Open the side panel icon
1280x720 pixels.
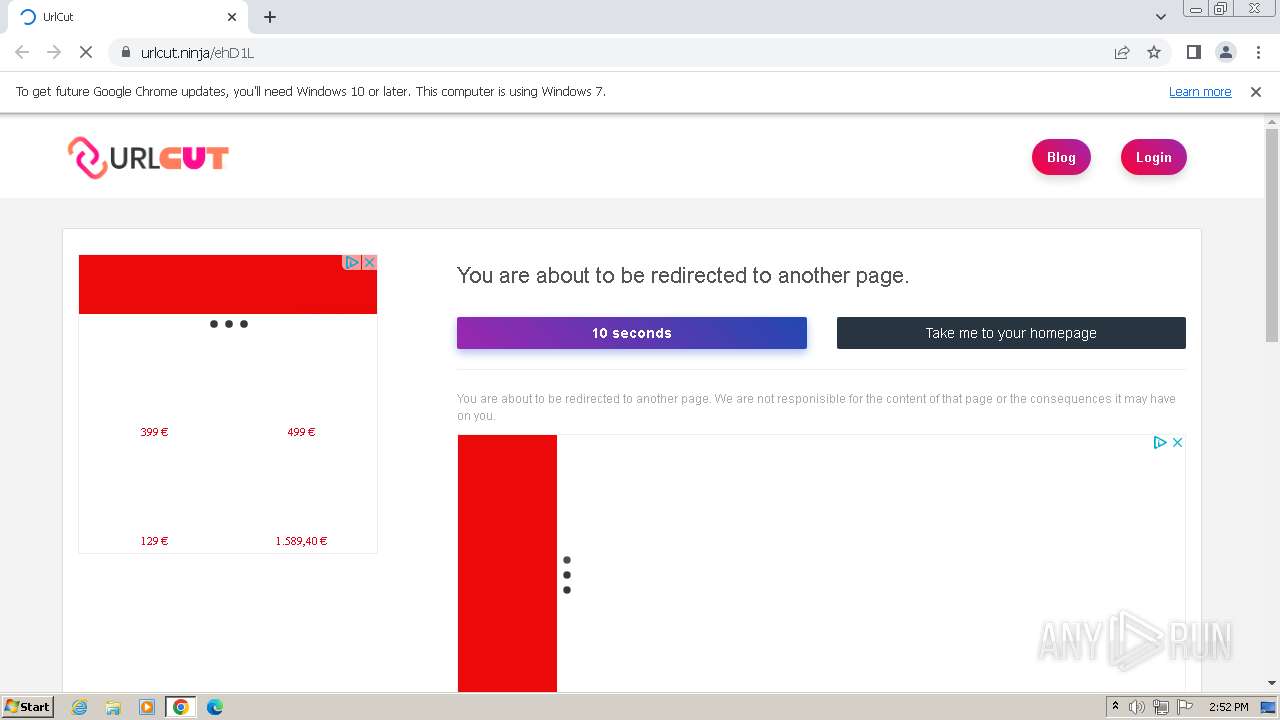(1193, 52)
